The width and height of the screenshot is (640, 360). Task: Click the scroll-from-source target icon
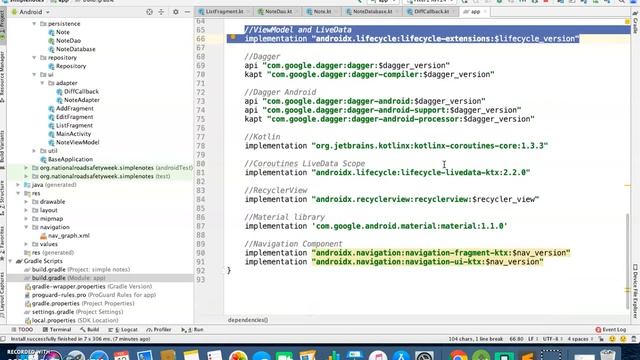[149, 12]
